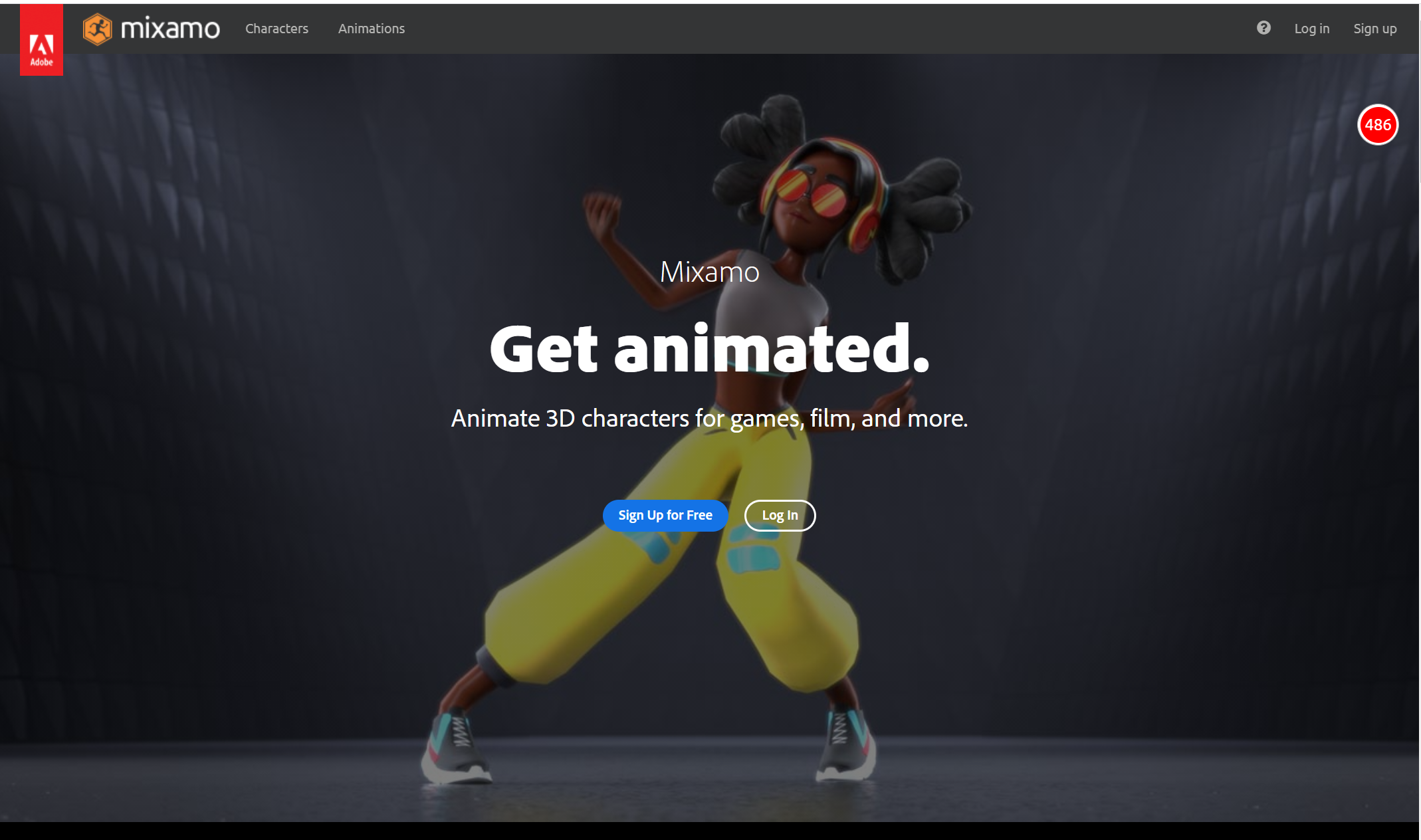Click the 'Get animated.' headline
Image resolution: width=1421 pixels, height=840 pixels.
(x=709, y=349)
